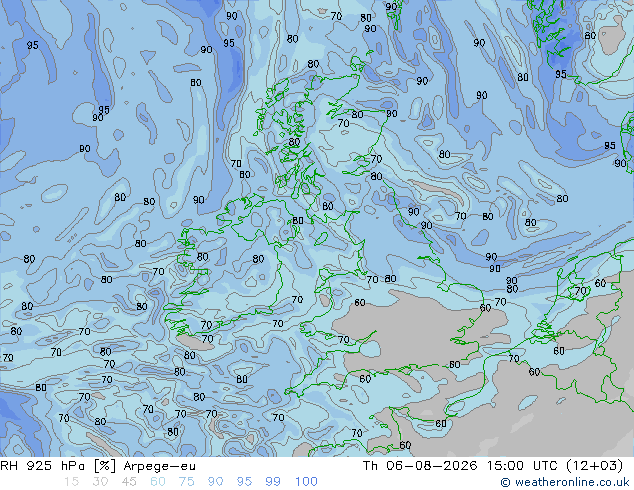Select the legend value 30
This screenshot has height=490, width=634.
point(100,482)
